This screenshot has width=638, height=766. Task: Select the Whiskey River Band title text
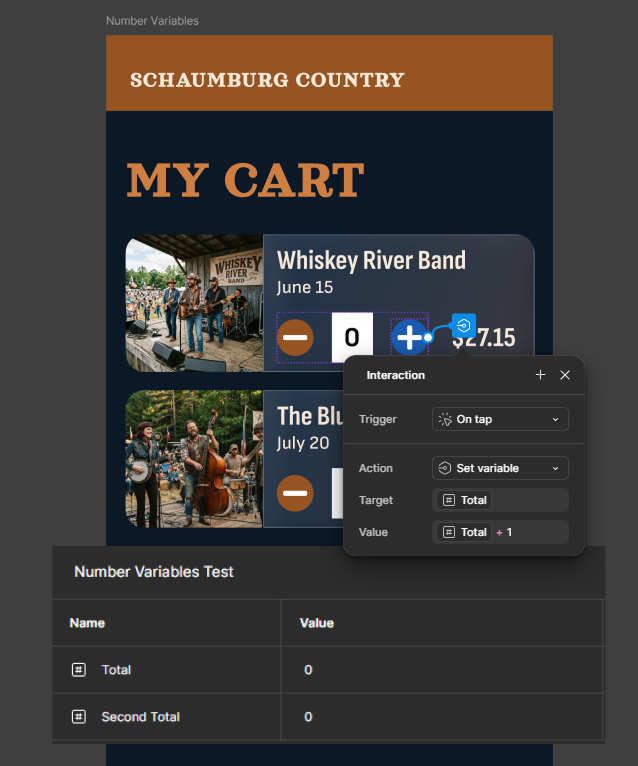pos(371,260)
